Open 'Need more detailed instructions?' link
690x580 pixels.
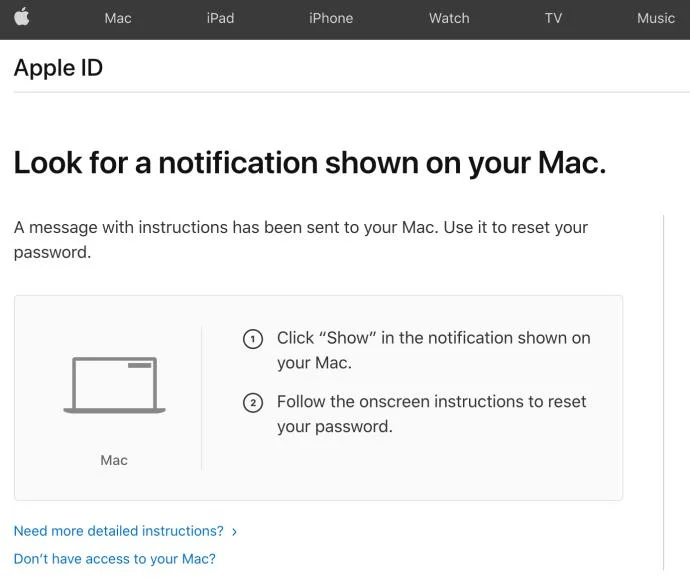tap(119, 531)
